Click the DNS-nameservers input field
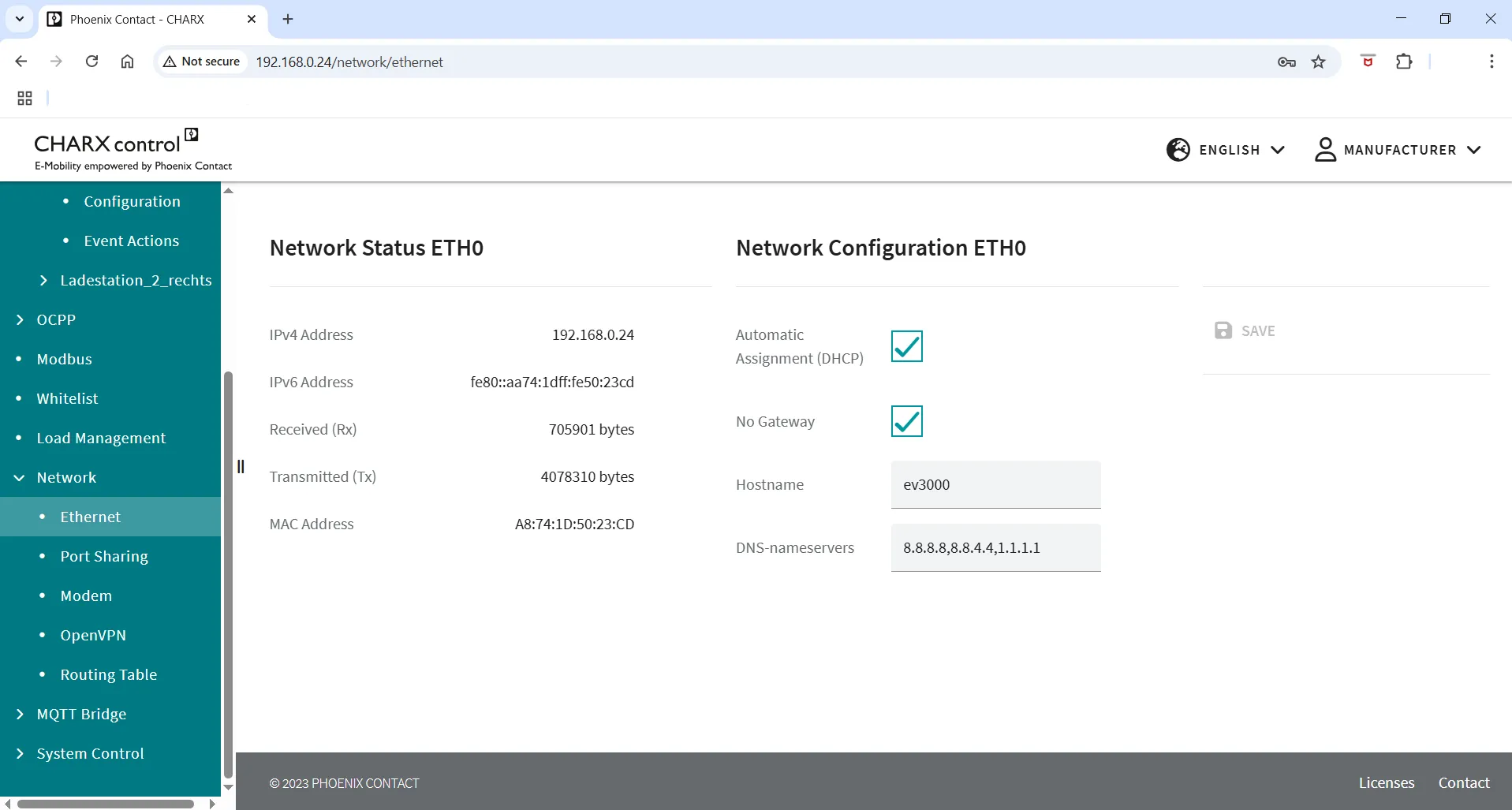 point(995,547)
